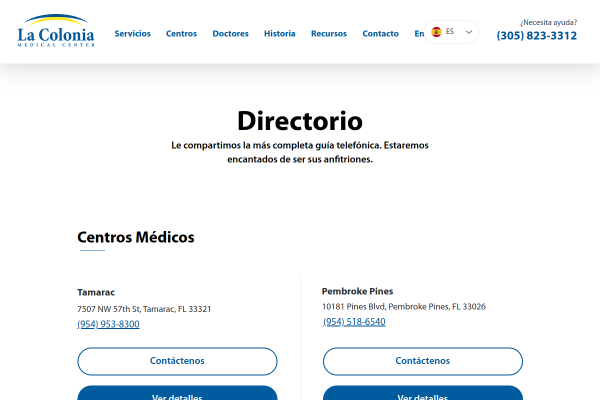The image size is (600, 400).
Task: Click Pembroke Pines phone (954) 518-6540
Action: [354, 322]
